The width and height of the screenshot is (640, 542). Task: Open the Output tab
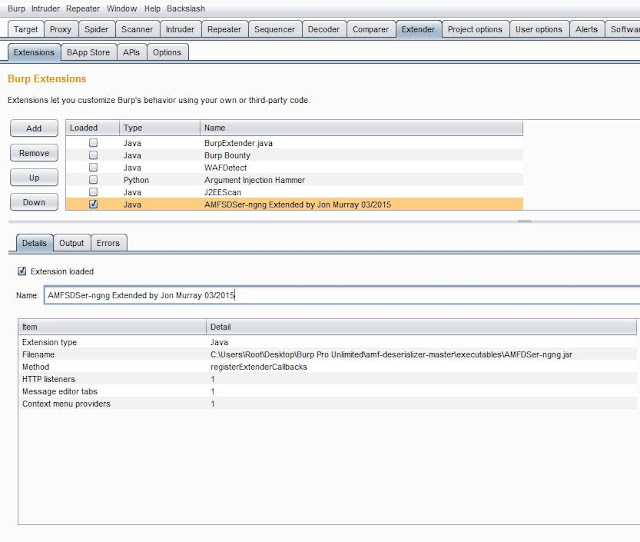click(x=71, y=243)
